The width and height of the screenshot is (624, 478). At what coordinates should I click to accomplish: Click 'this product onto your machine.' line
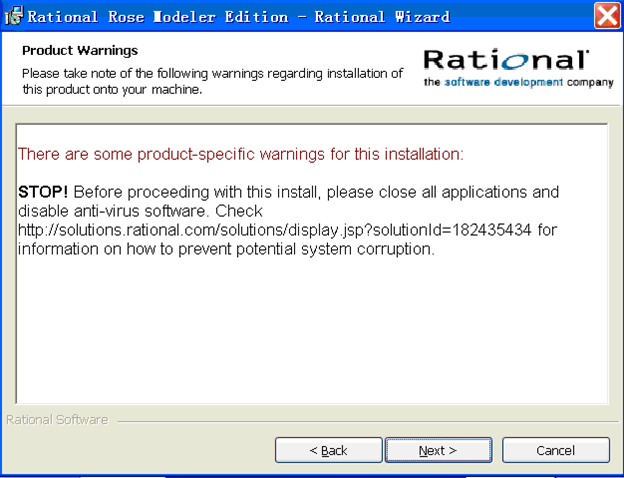click(112, 90)
